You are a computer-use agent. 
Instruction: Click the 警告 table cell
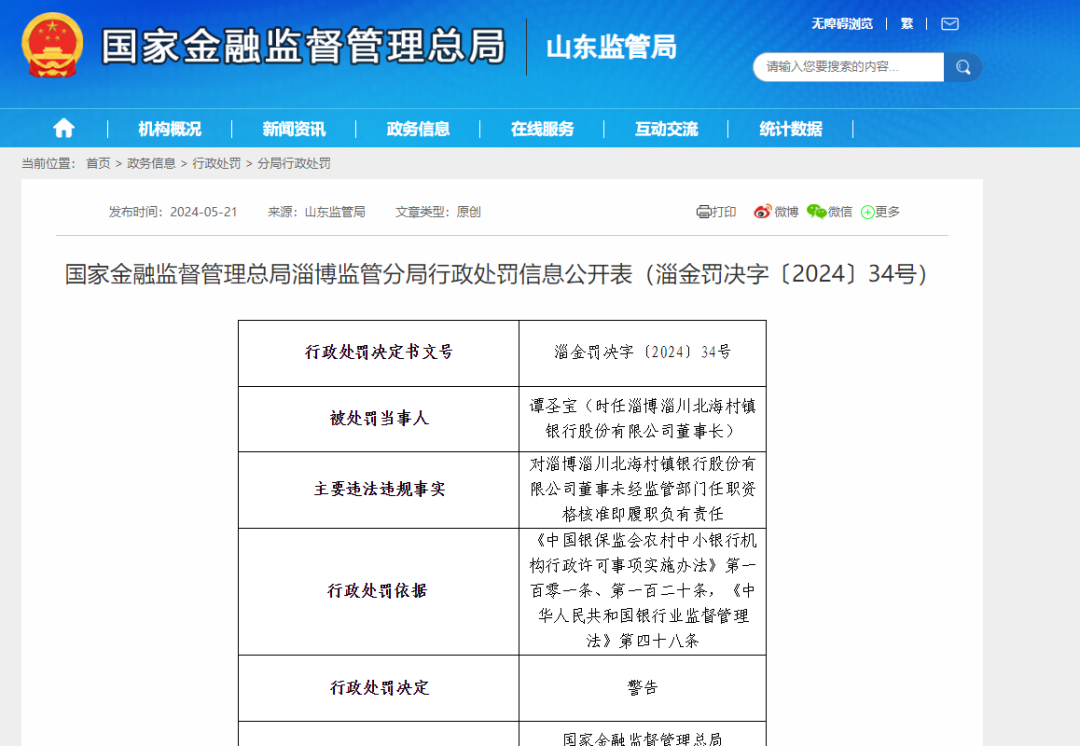643,688
